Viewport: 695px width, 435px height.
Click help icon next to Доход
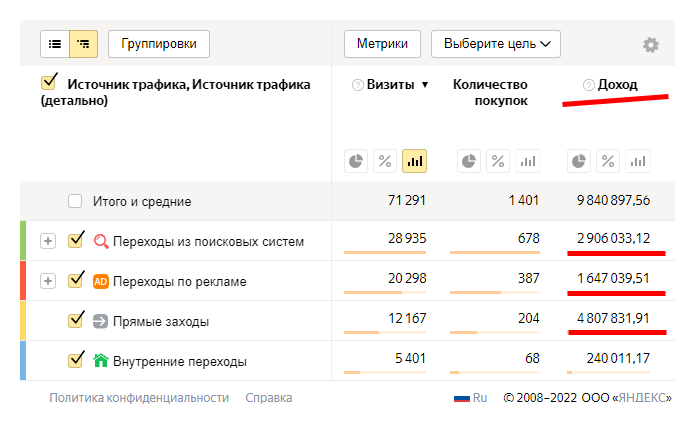coord(588,85)
